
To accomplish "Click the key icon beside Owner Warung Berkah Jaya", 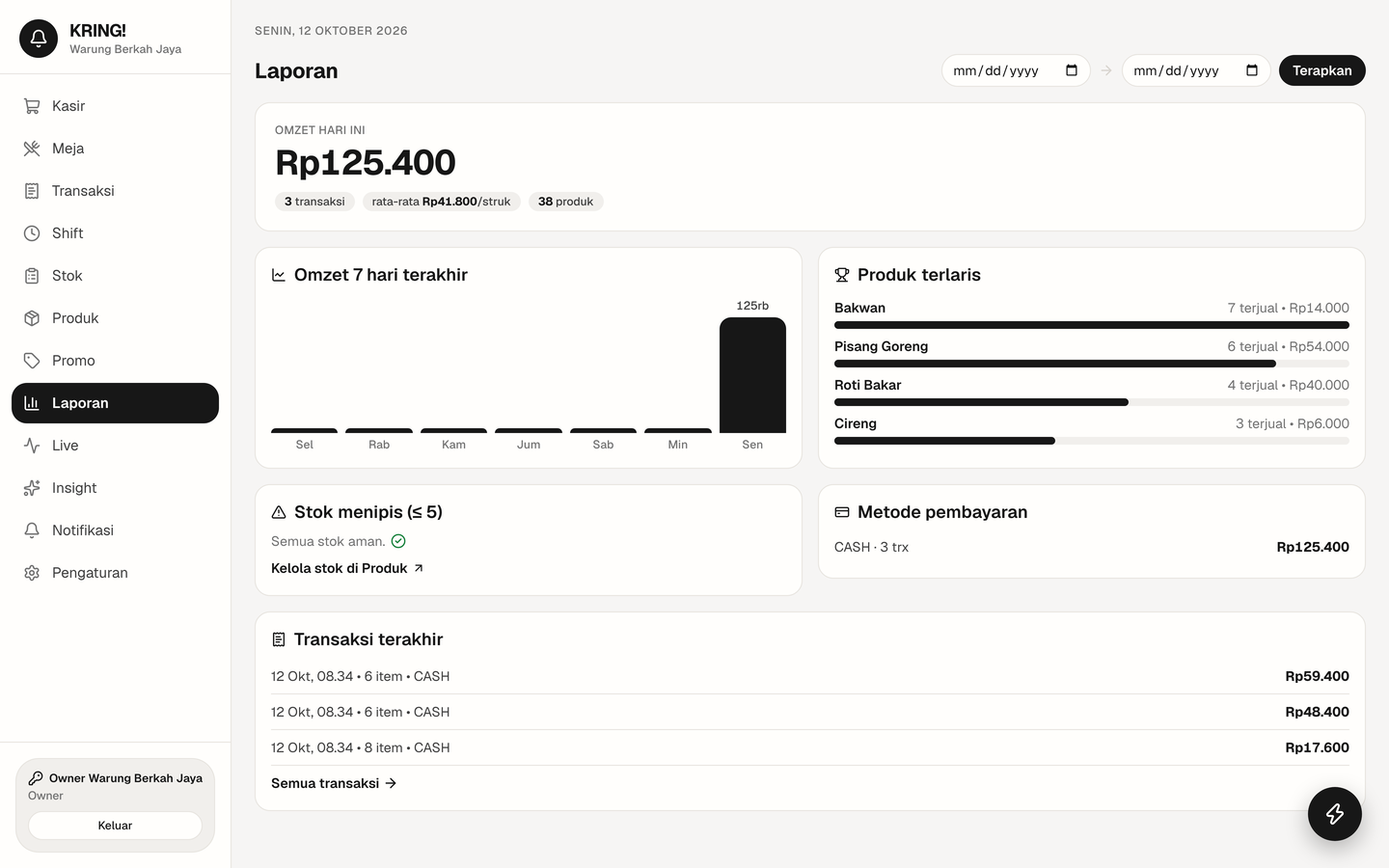I will [x=36, y=778].
